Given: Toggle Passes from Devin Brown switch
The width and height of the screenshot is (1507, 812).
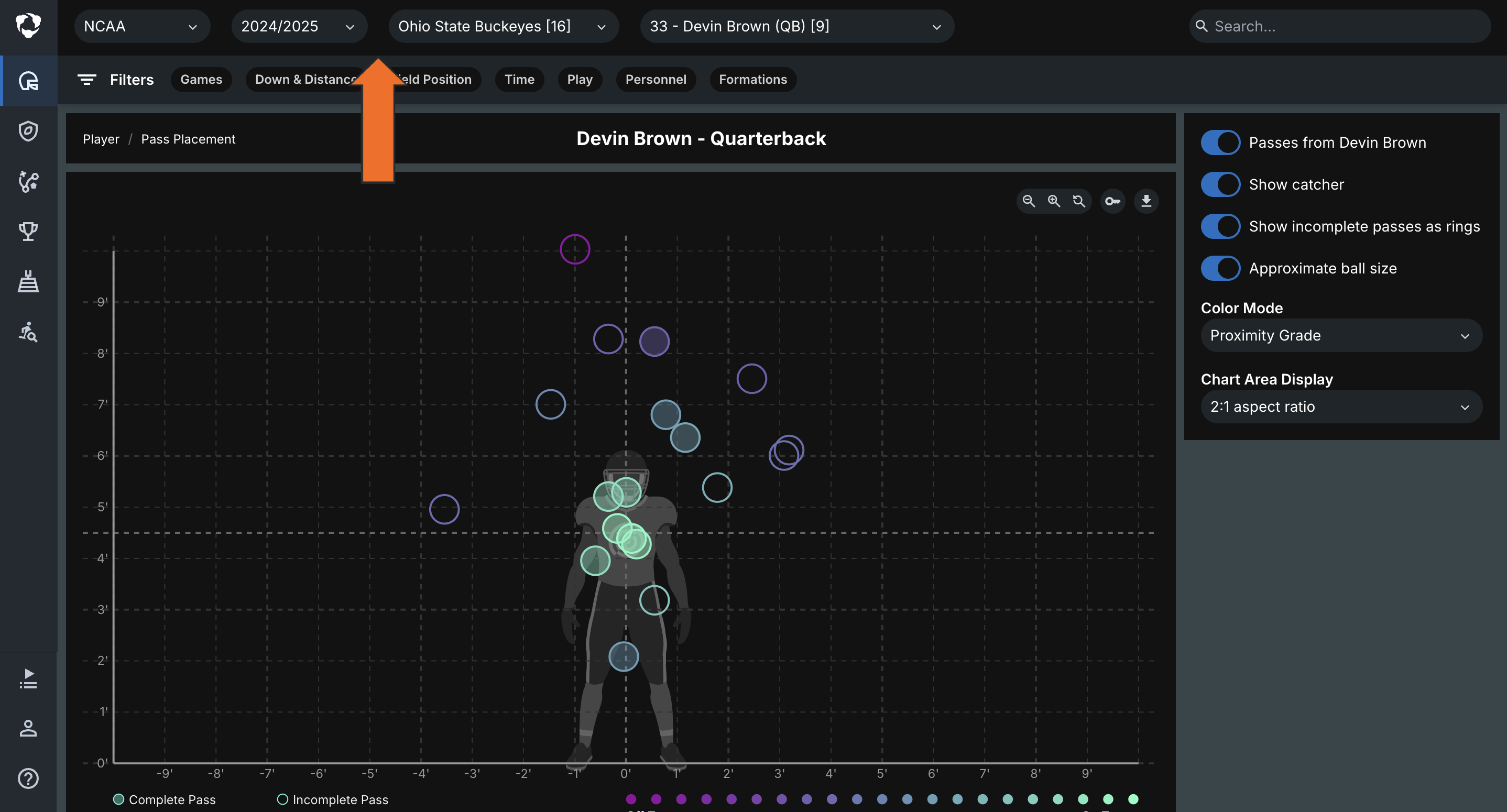Looking at the screenshot, I should (1220, 142).
